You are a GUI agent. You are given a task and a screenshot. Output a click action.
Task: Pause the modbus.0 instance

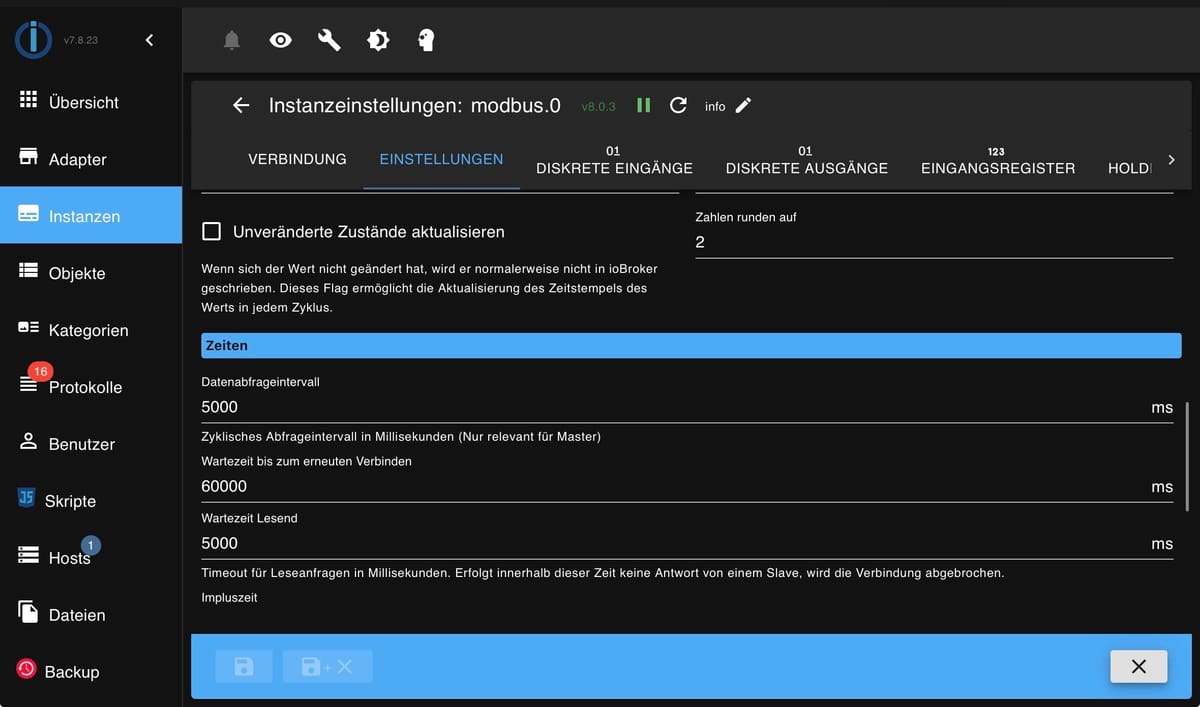click(644, 105)
